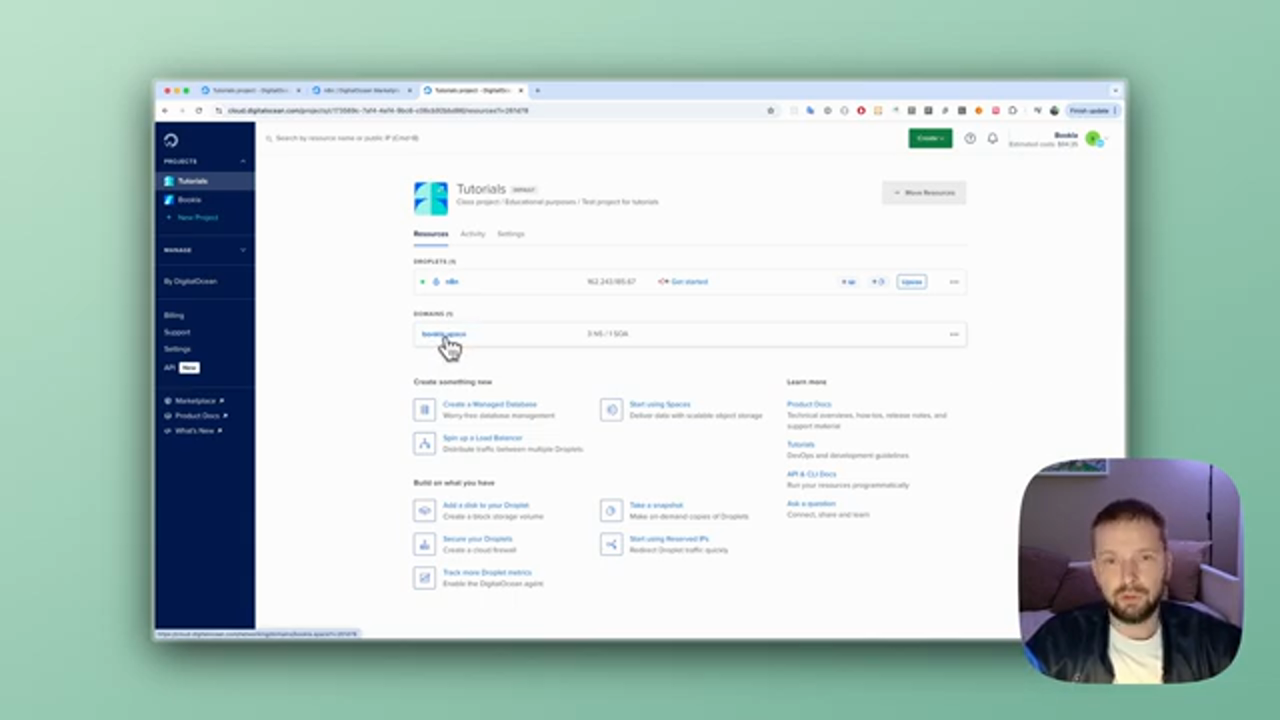Click Spin up a Load Balancer
Screen dimensions: 1280x720
482,438
